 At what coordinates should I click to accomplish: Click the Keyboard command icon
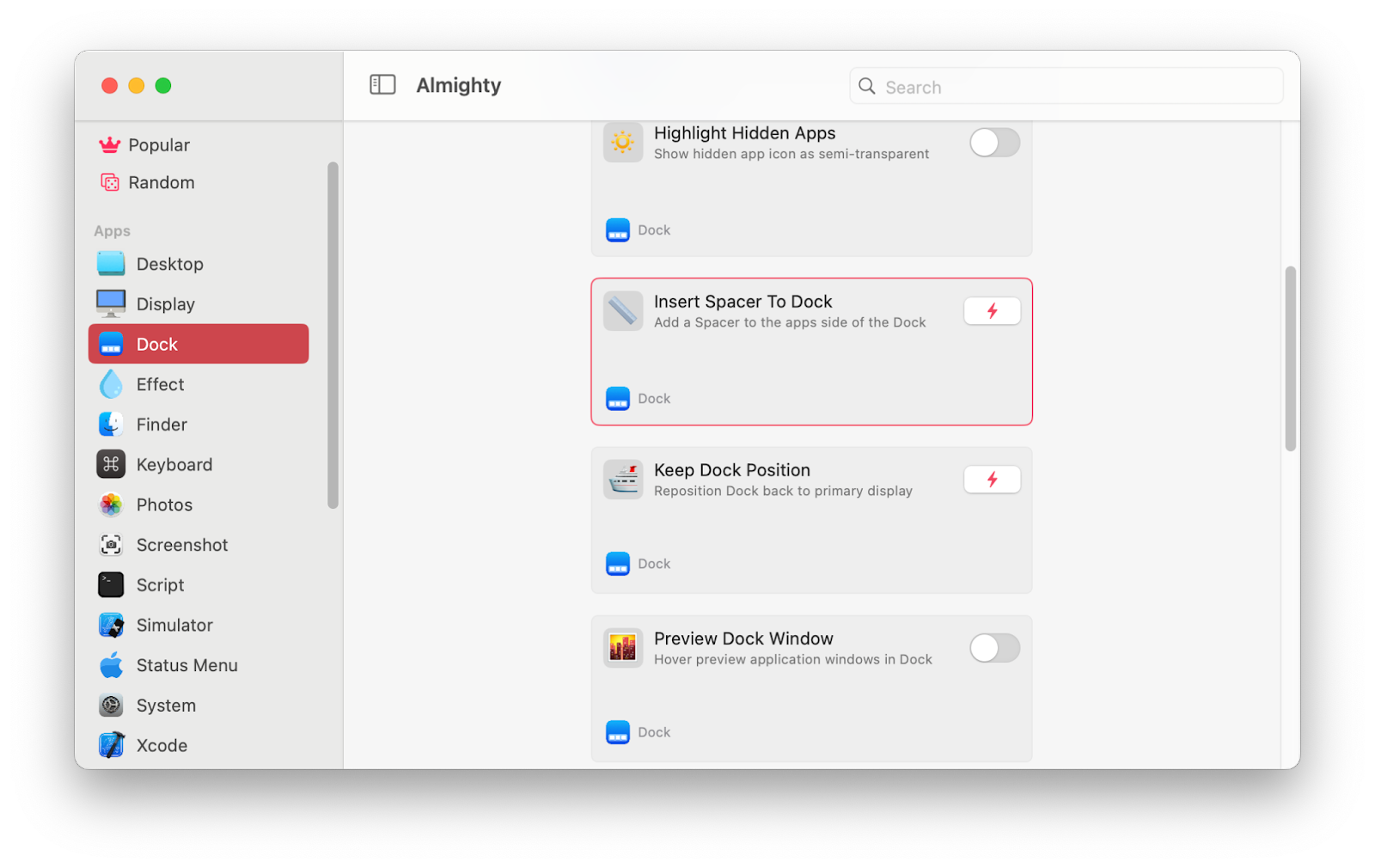pos(111,464)
